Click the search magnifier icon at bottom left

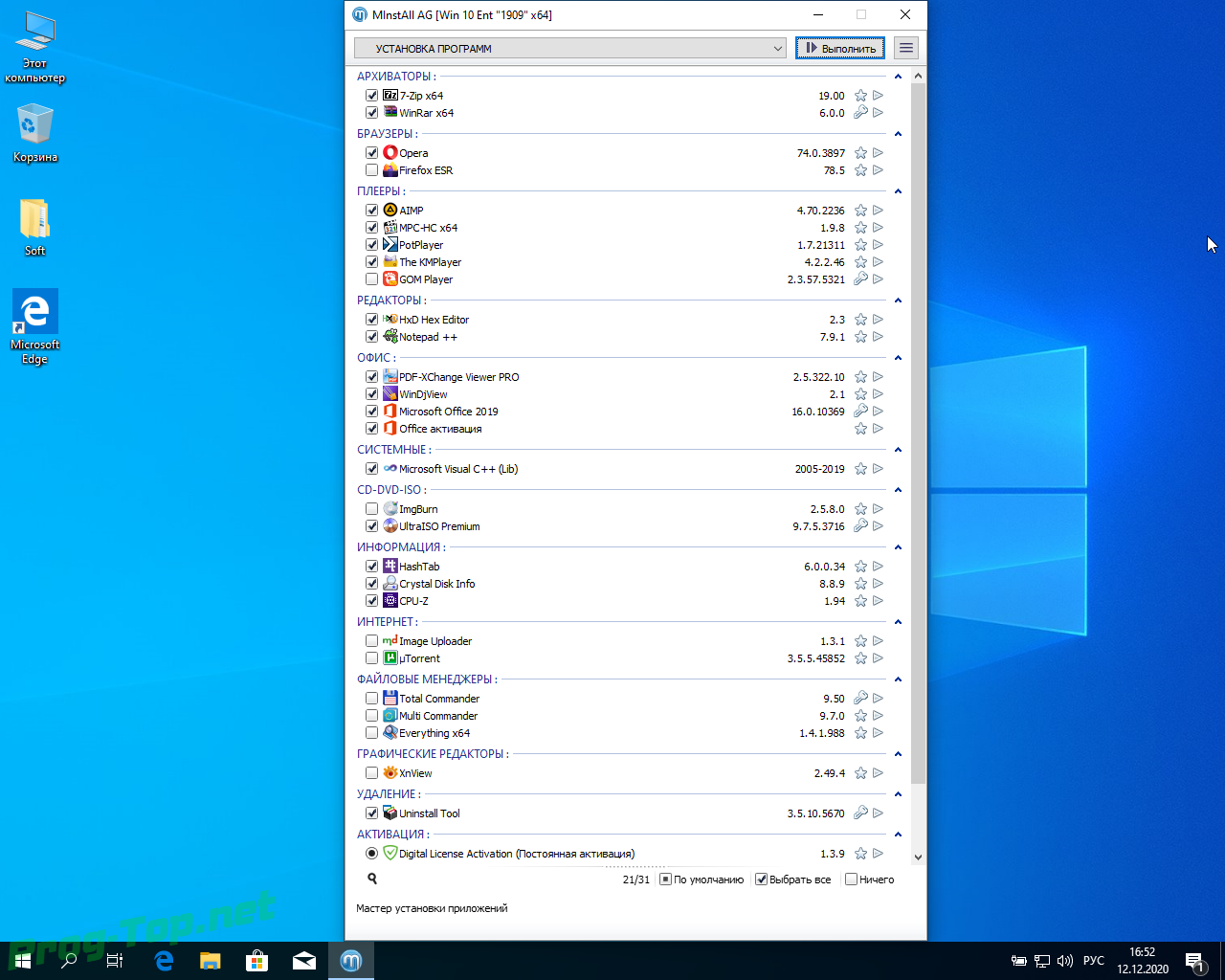point(372,879)
